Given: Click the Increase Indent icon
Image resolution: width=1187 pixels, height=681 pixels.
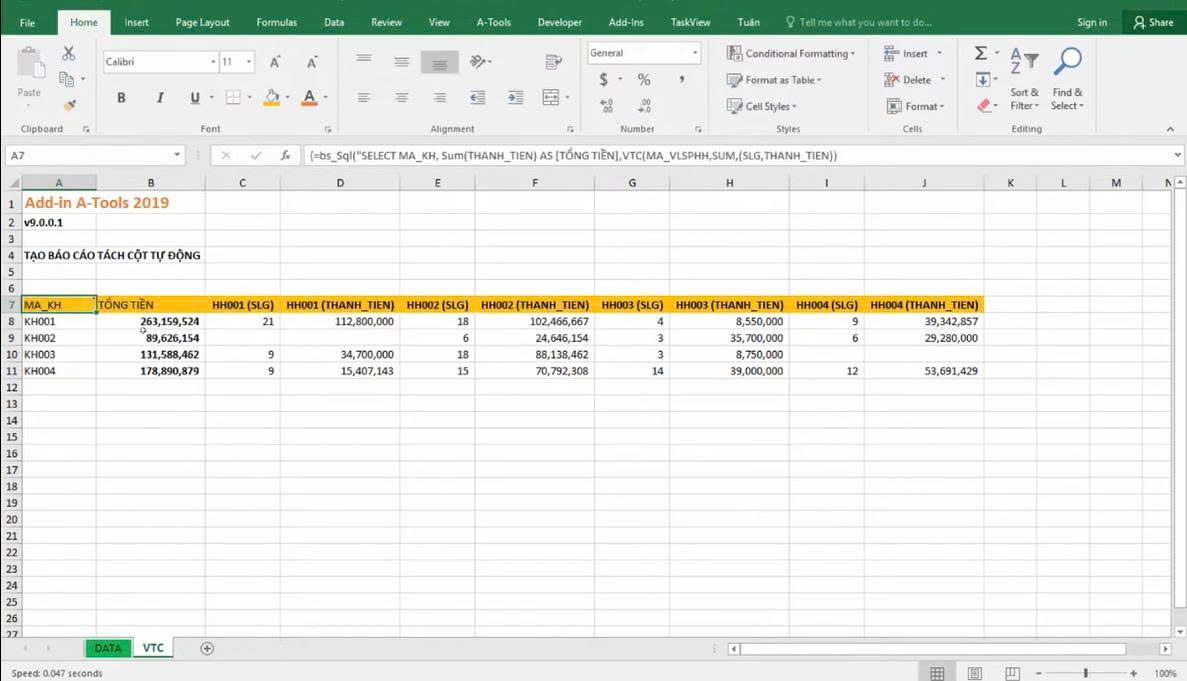Looking at the screenshot, I should 515,97.
